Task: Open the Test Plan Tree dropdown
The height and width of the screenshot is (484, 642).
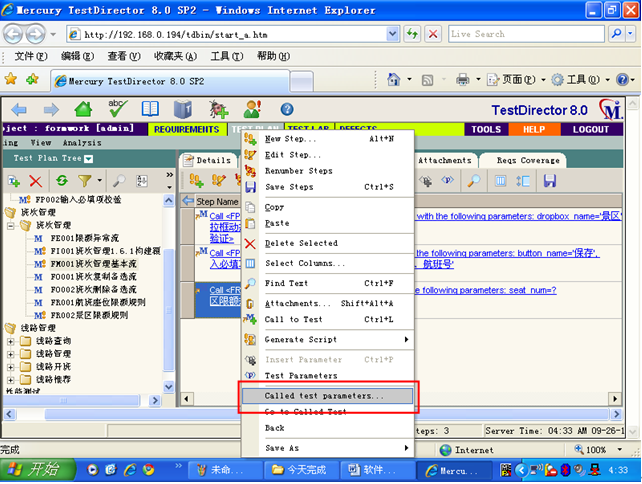Action: [89, 159]
